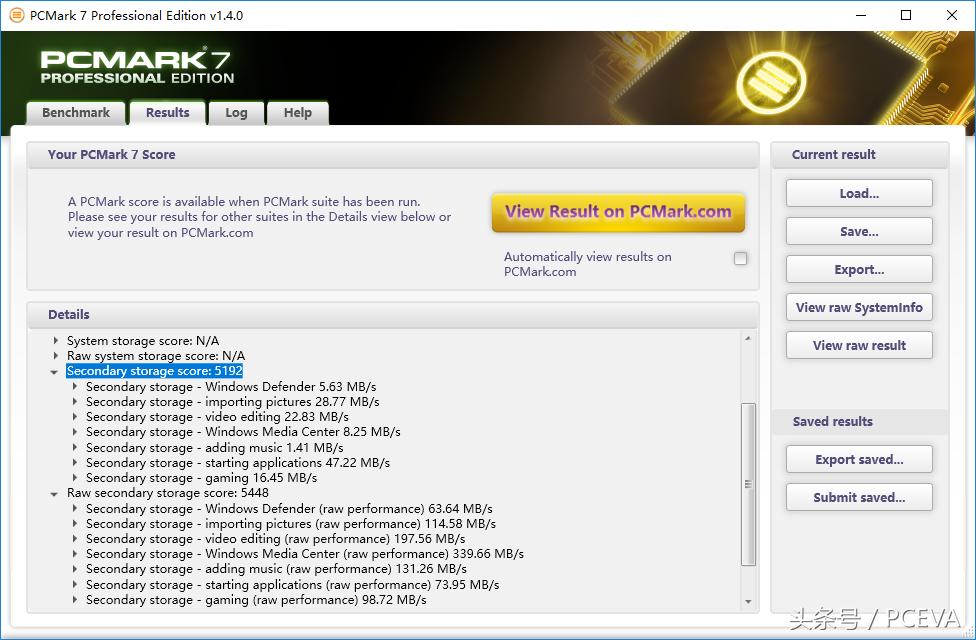Enable automatically view results on PCMark.com
The width and height of the screenshot is (976, 640).
[x=740, y=258]
